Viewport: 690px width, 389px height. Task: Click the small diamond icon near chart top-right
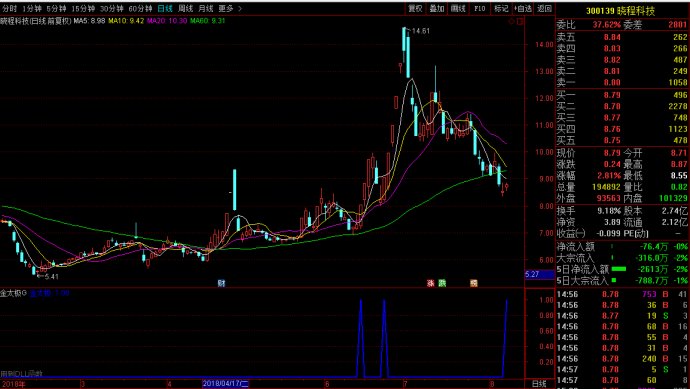coord(511,21)
